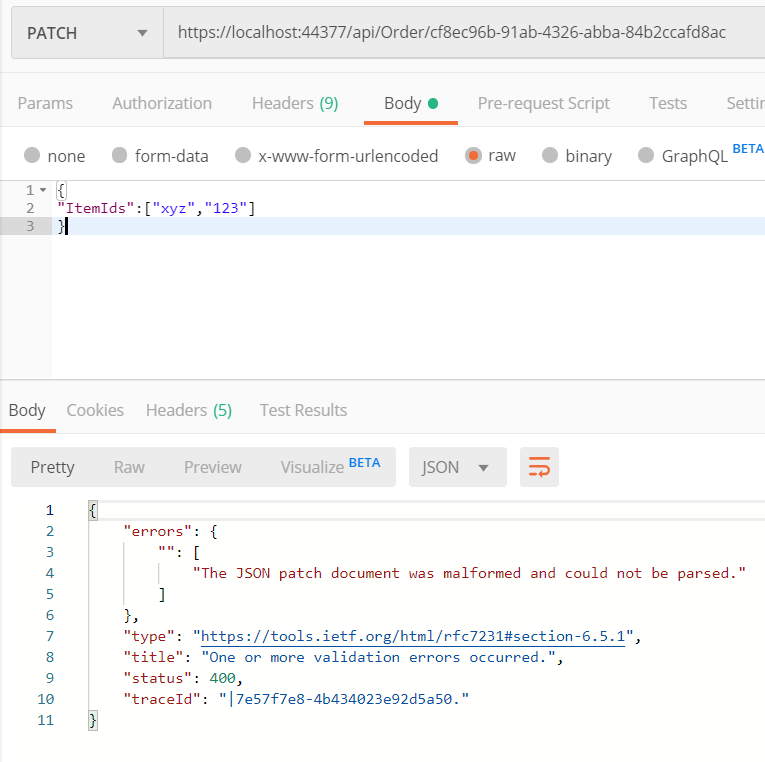This screenshot has width=765, height=762.
Task: Click the "One or more validation errors occurred." text
Action: click(378, 657)
